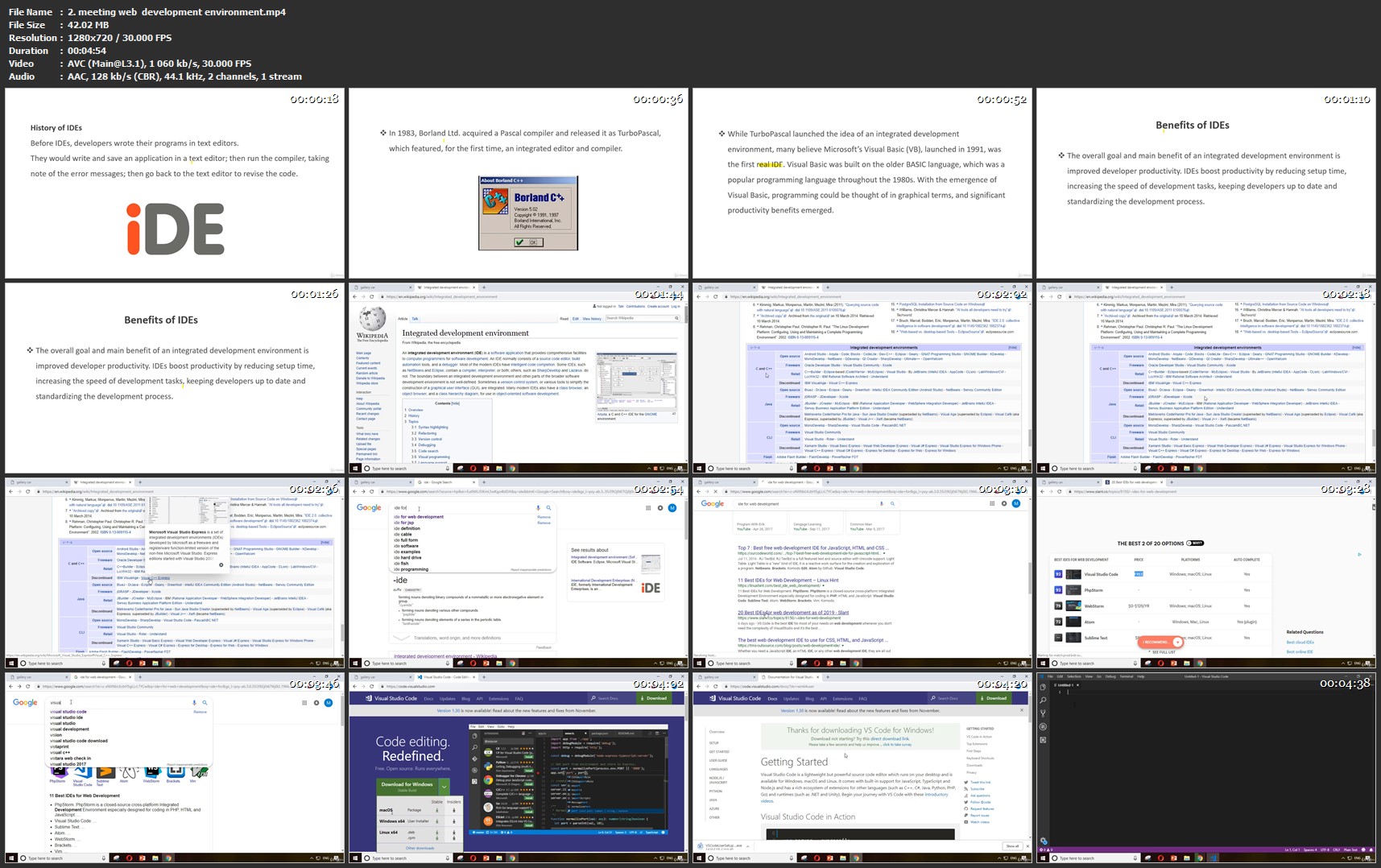Open the Search icon in the 00:04:38 VS Code activity bar
The image size is (1381, 868).
(x=1043, y=701)
